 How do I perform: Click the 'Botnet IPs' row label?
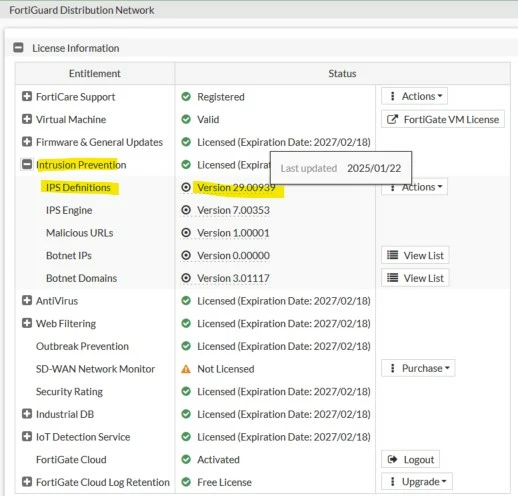click(x=69, y=255)
